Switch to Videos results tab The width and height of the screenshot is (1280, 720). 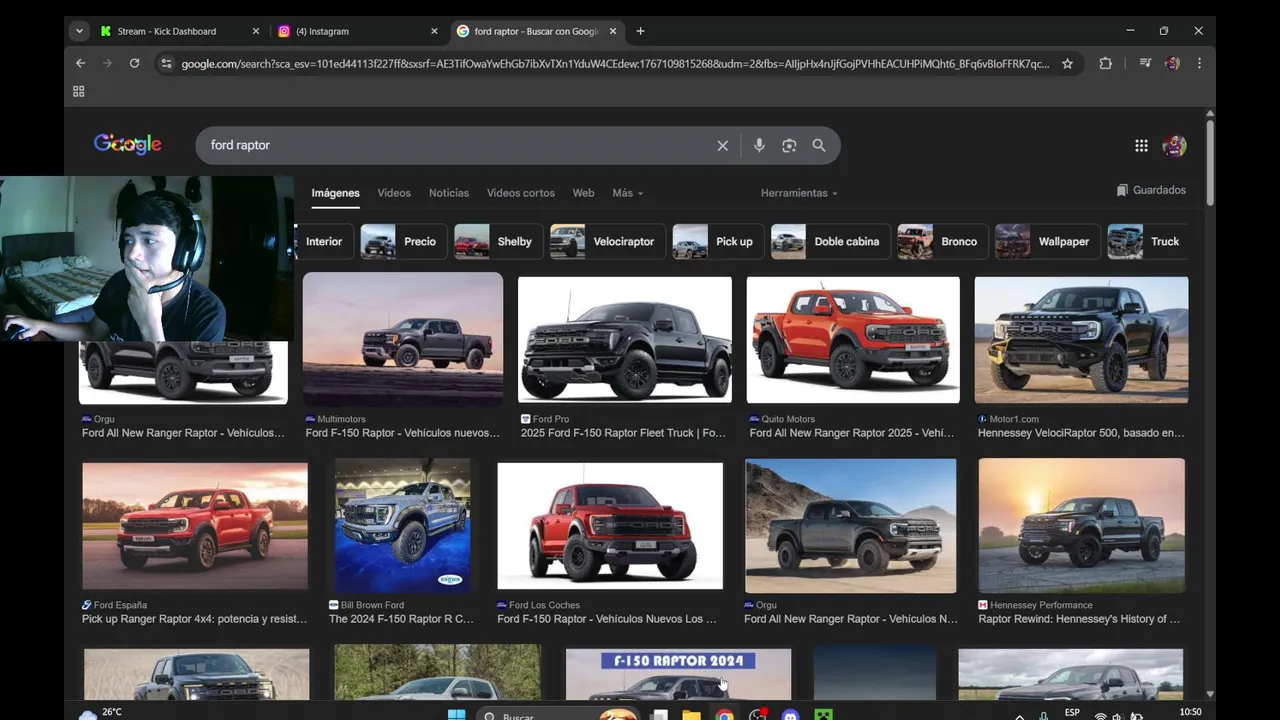(394, 193)
